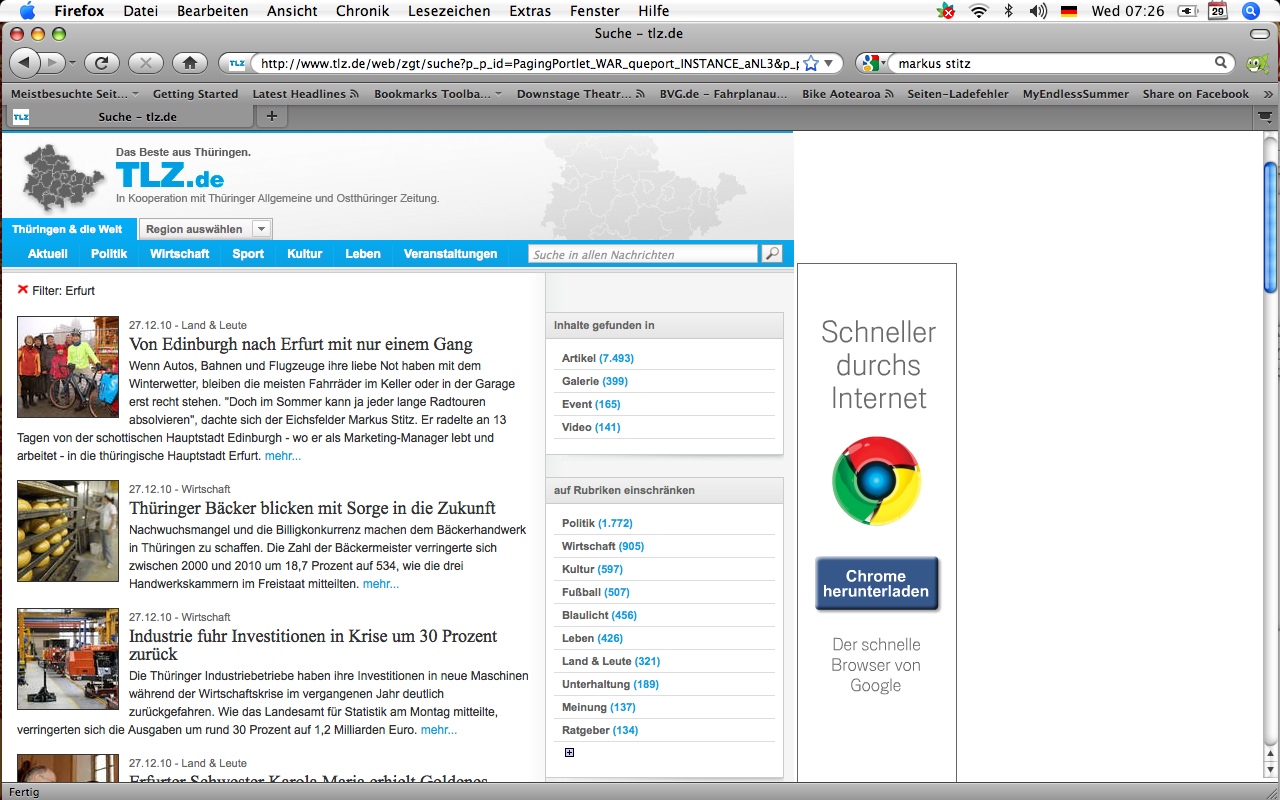The width and height of the screenshot is (1280, 800).
Task: Submit TLZ news search with magnifier button
Action: (x=771, y=254)
